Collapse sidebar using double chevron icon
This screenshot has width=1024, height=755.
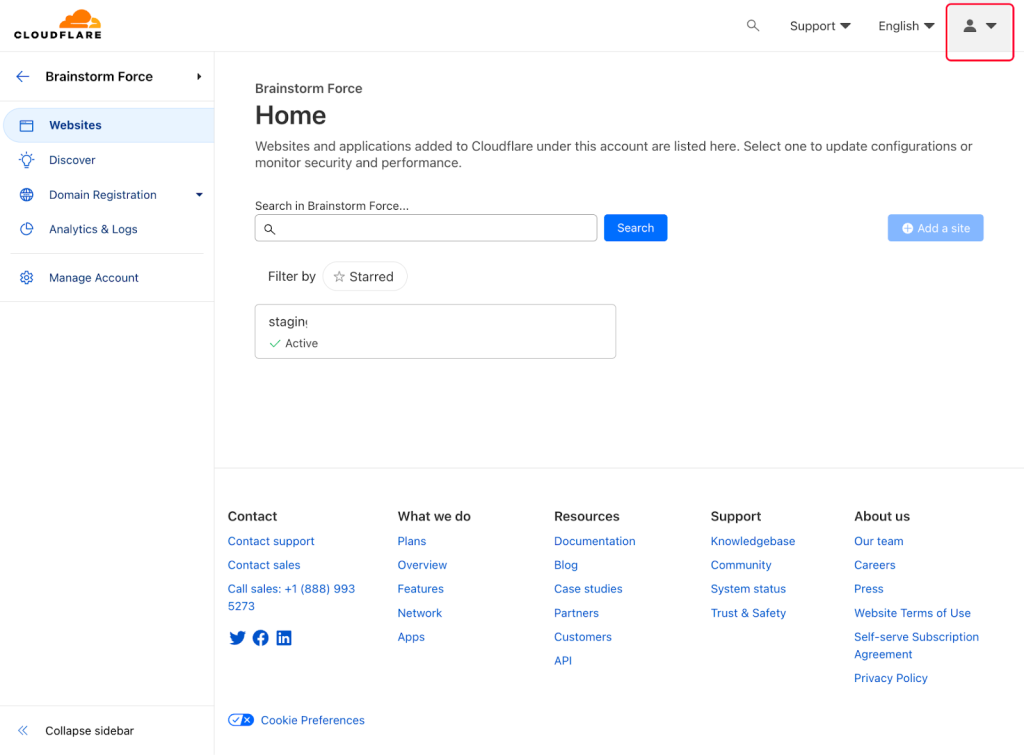pos(23,731)
